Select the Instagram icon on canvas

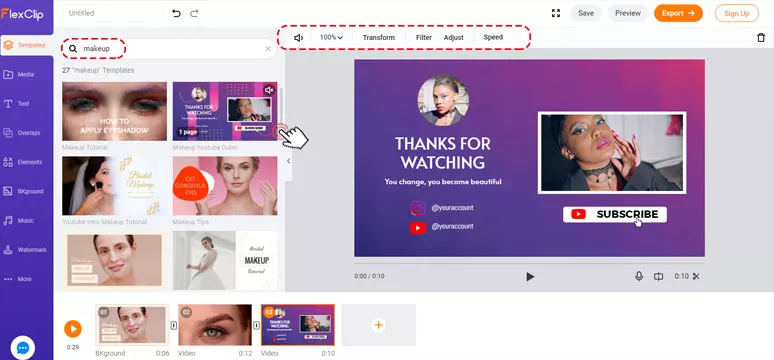(x=418, y=208)
